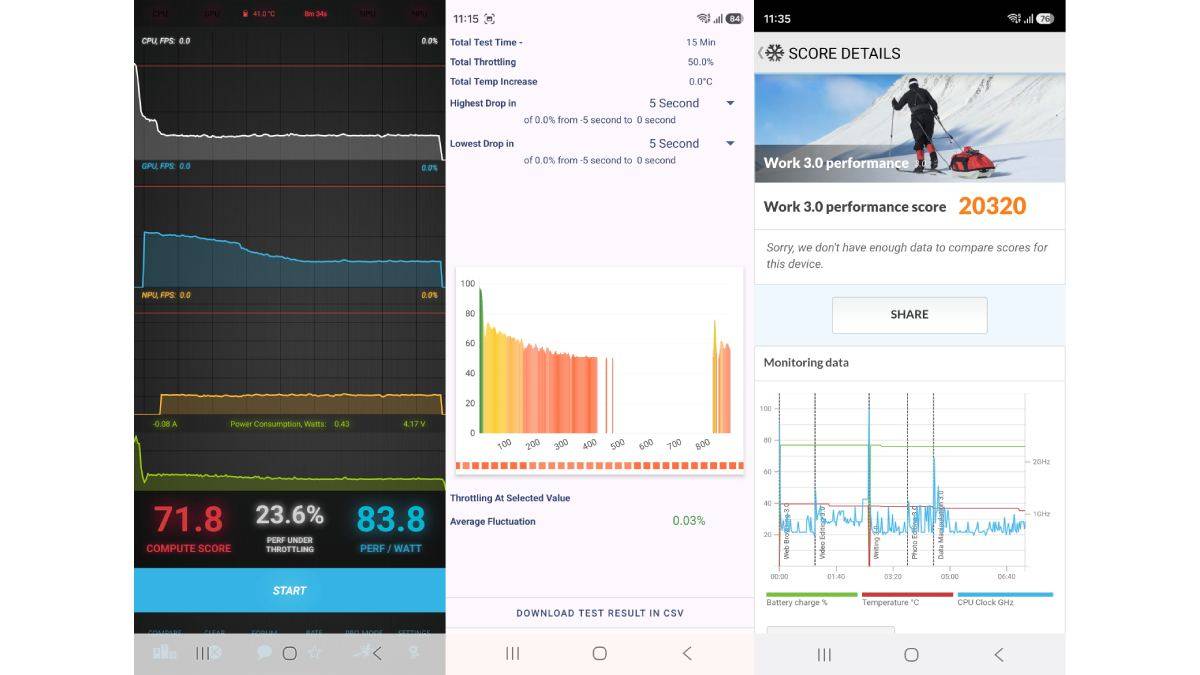Tap the screen-capture icon beside 11:15 clock

[489, 19]
